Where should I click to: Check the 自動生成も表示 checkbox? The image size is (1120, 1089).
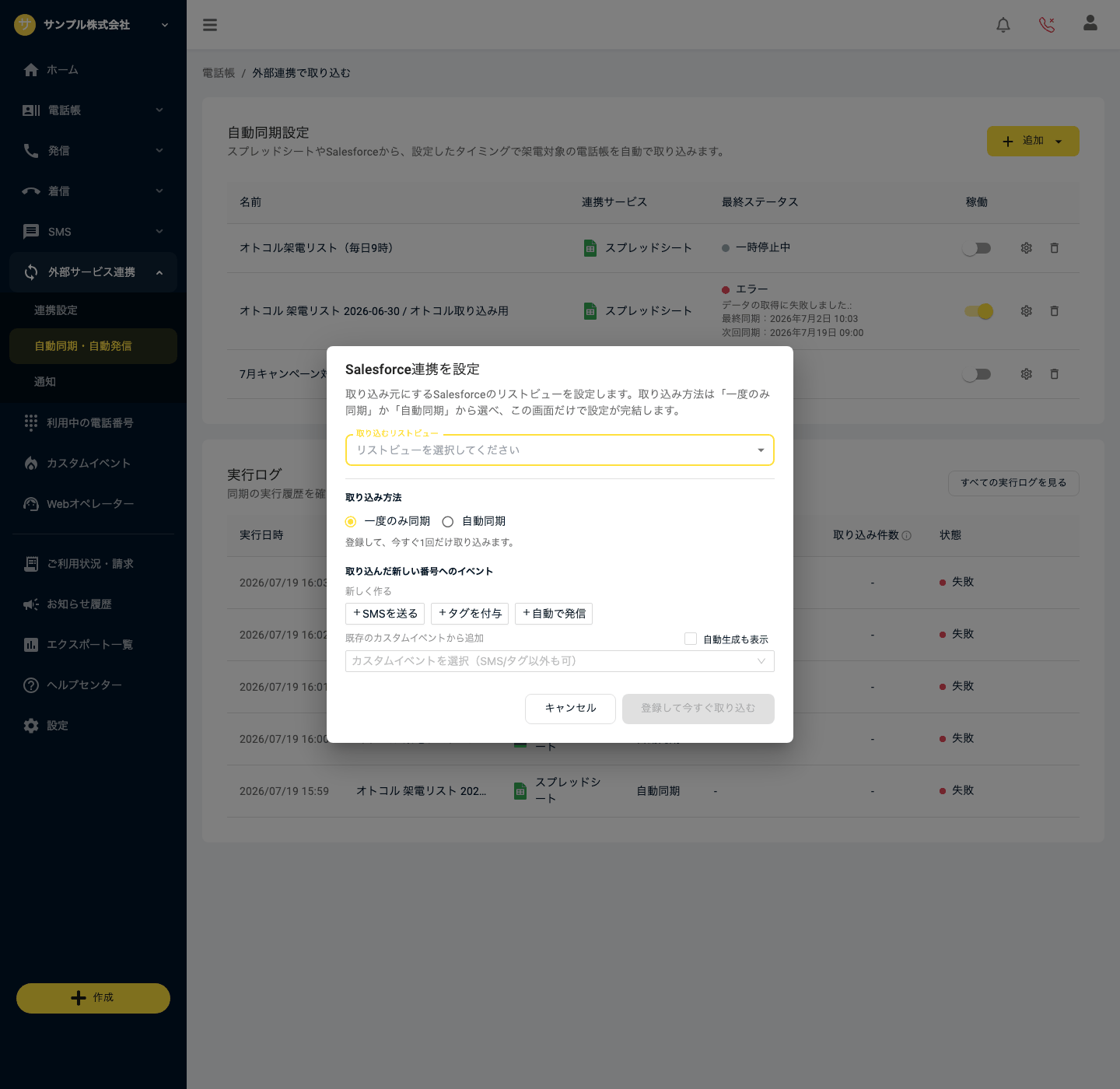click(x=691, y=639)
